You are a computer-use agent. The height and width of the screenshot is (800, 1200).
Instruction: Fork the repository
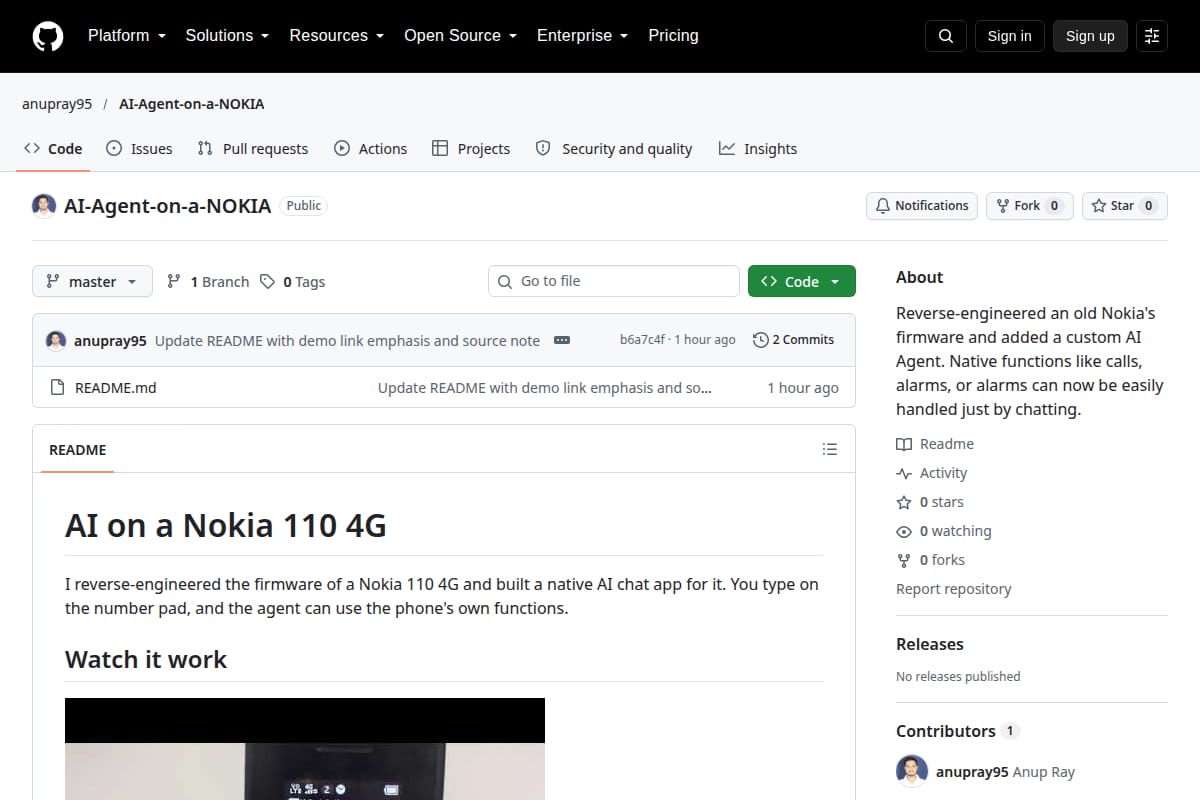(1030, 206)
